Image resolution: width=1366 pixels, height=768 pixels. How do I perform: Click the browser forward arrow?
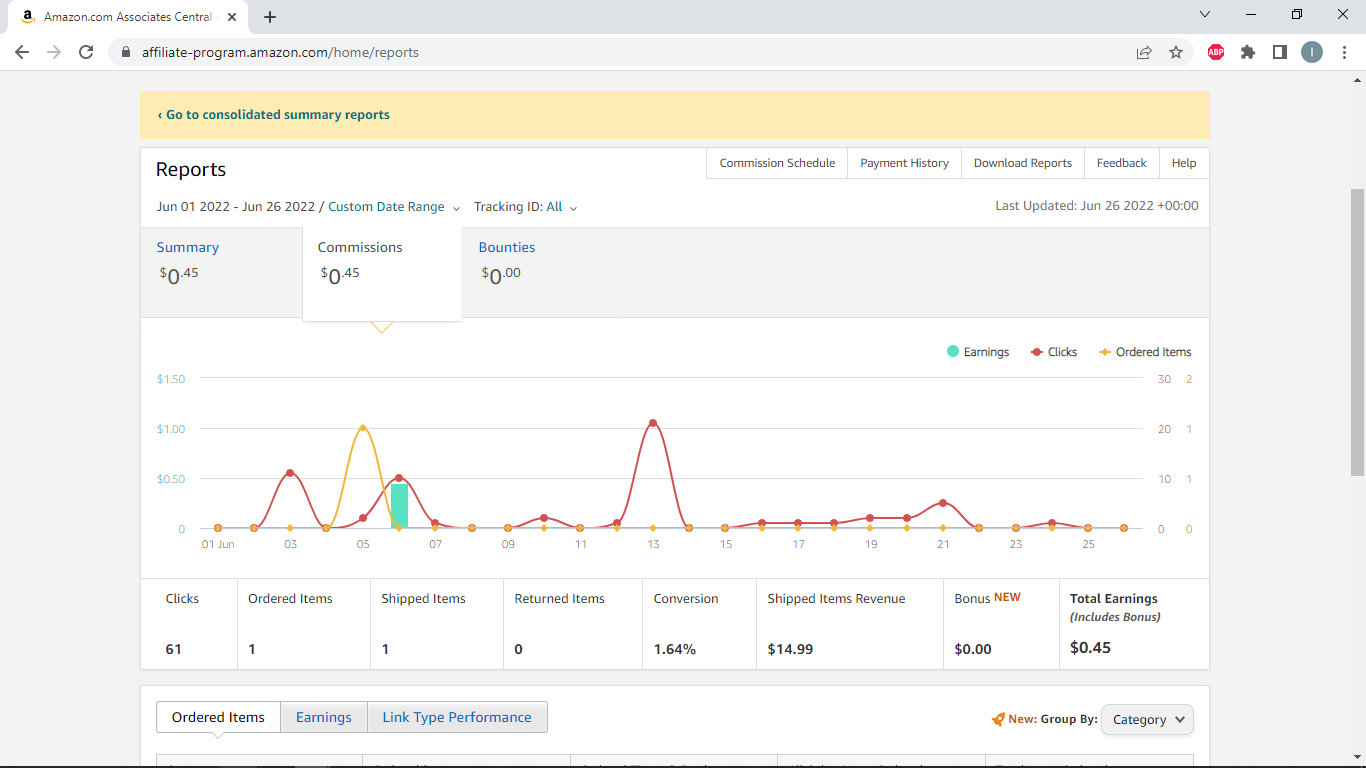coord(54,52)
